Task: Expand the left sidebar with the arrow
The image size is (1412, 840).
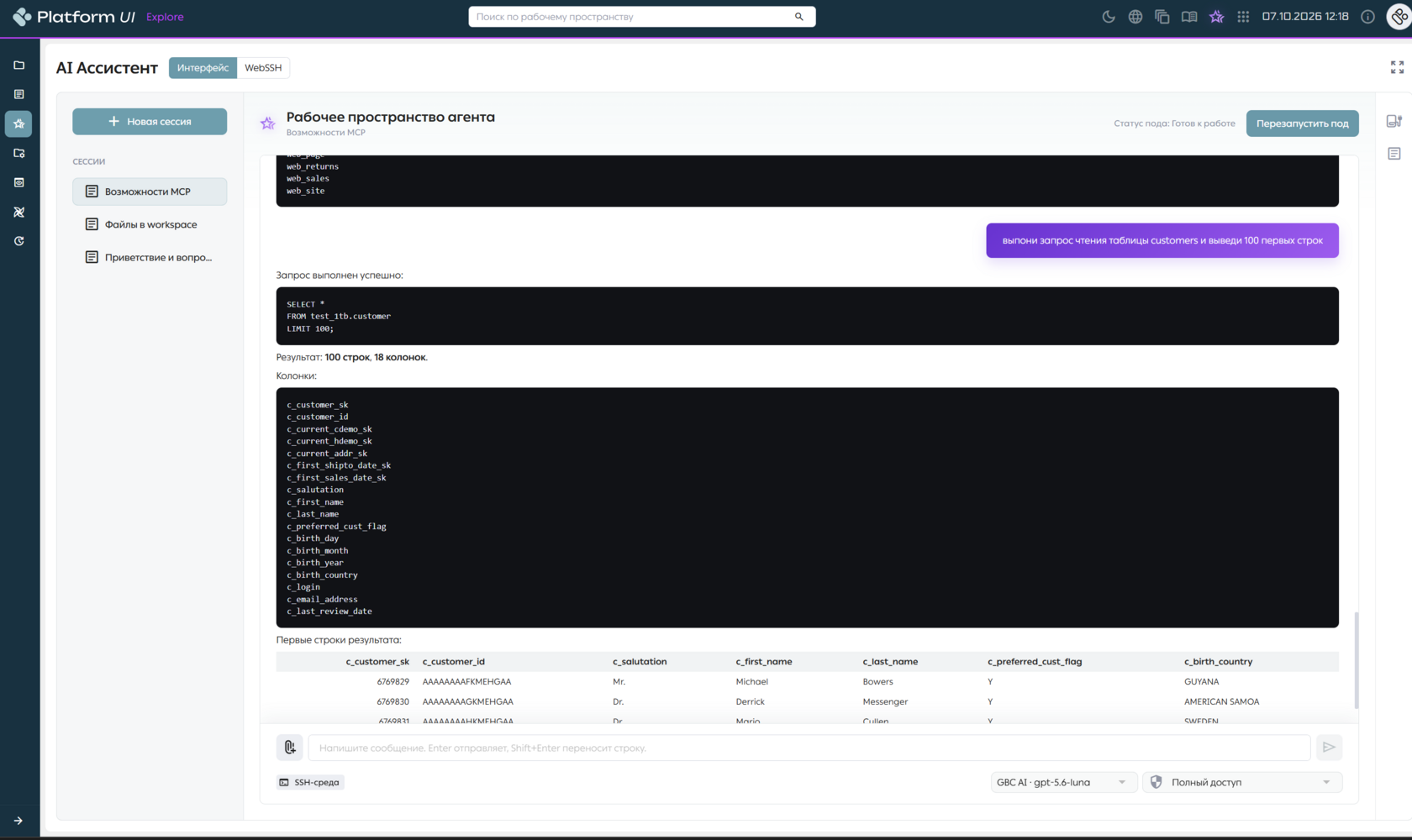Action: (x=18, y=821)
